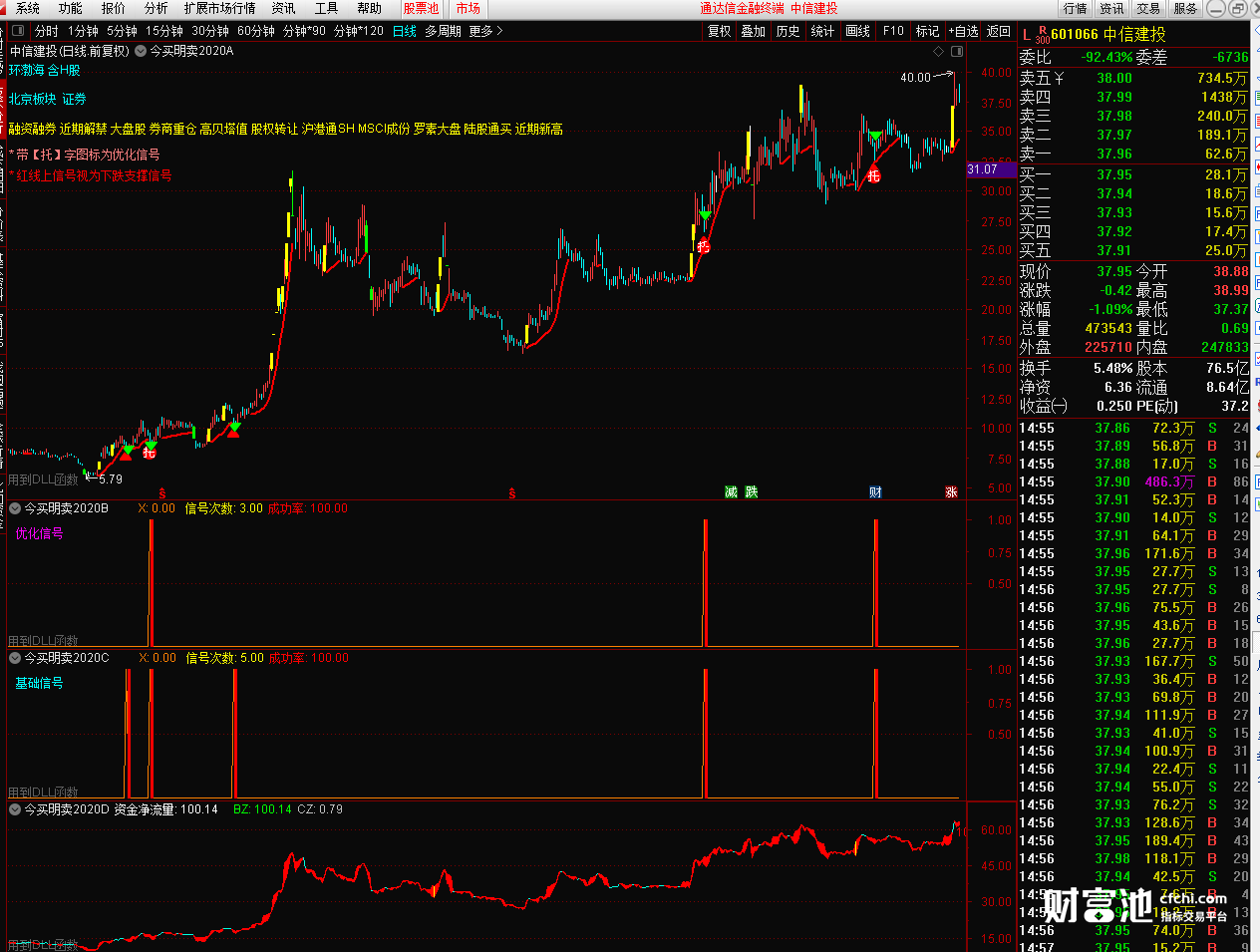Click the ¥ symbol next to 卖五
1260x952 pixels.
(x=1059, y=78)
